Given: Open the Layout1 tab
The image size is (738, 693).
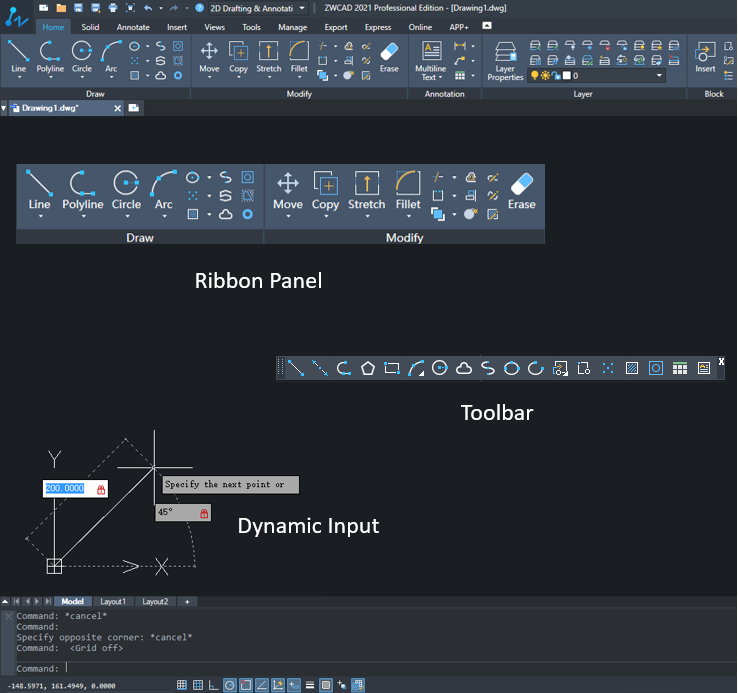Looking at the screenshot, I should tap(112, 602).
